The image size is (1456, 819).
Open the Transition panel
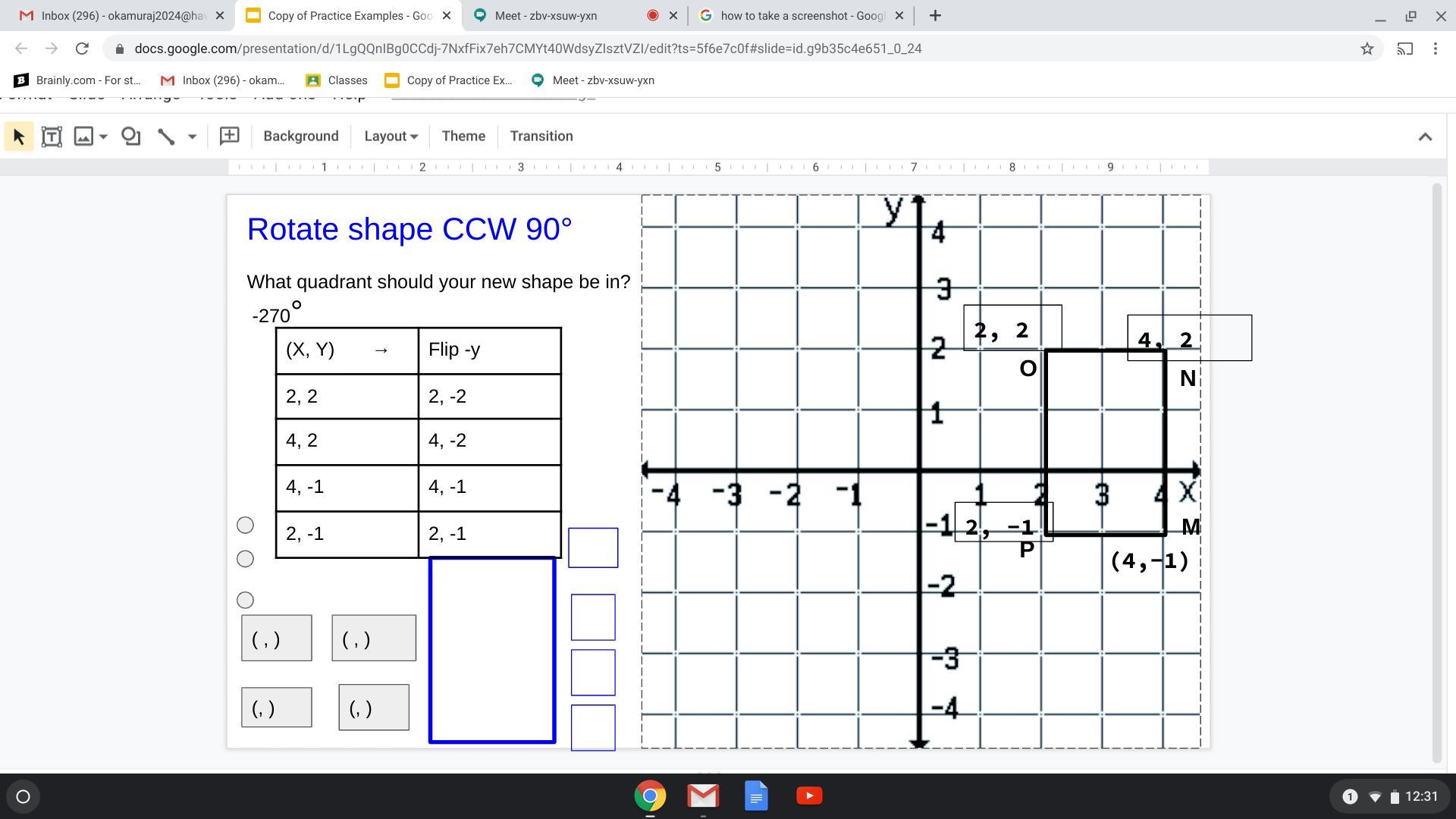pyautogui.click(x=541, y=136)
